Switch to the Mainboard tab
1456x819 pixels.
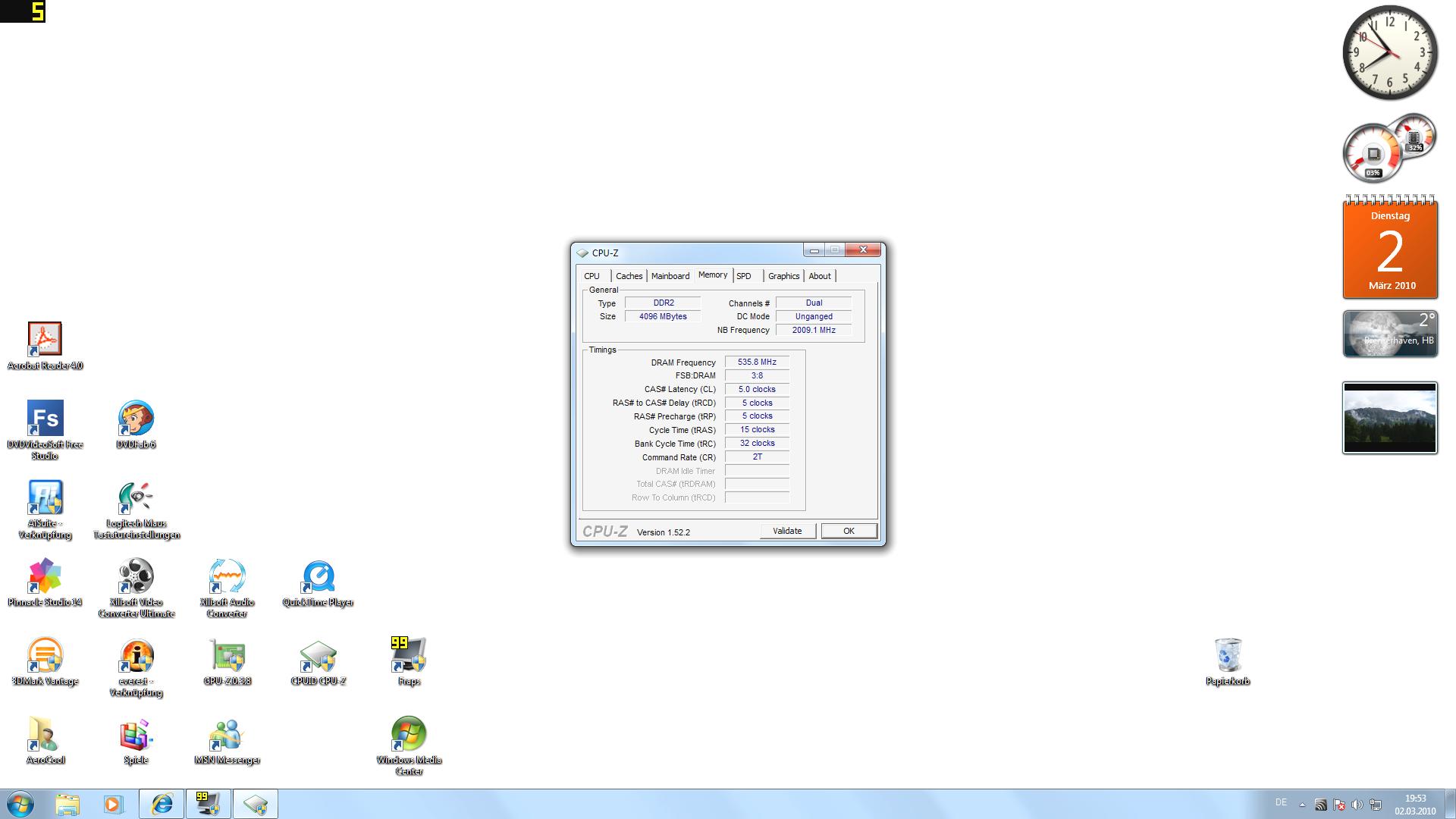click(x=670, y=276)
